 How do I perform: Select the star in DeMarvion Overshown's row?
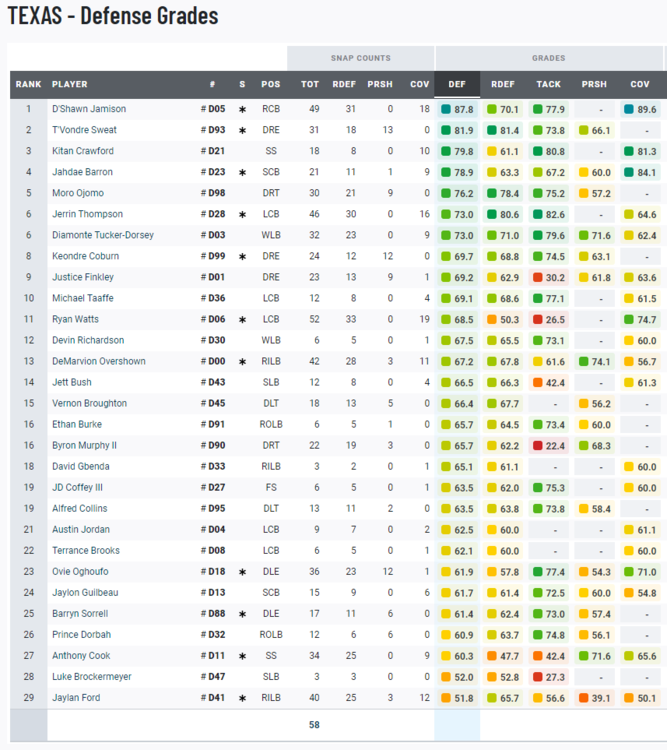pyautogui.click(x=242, y=361)
